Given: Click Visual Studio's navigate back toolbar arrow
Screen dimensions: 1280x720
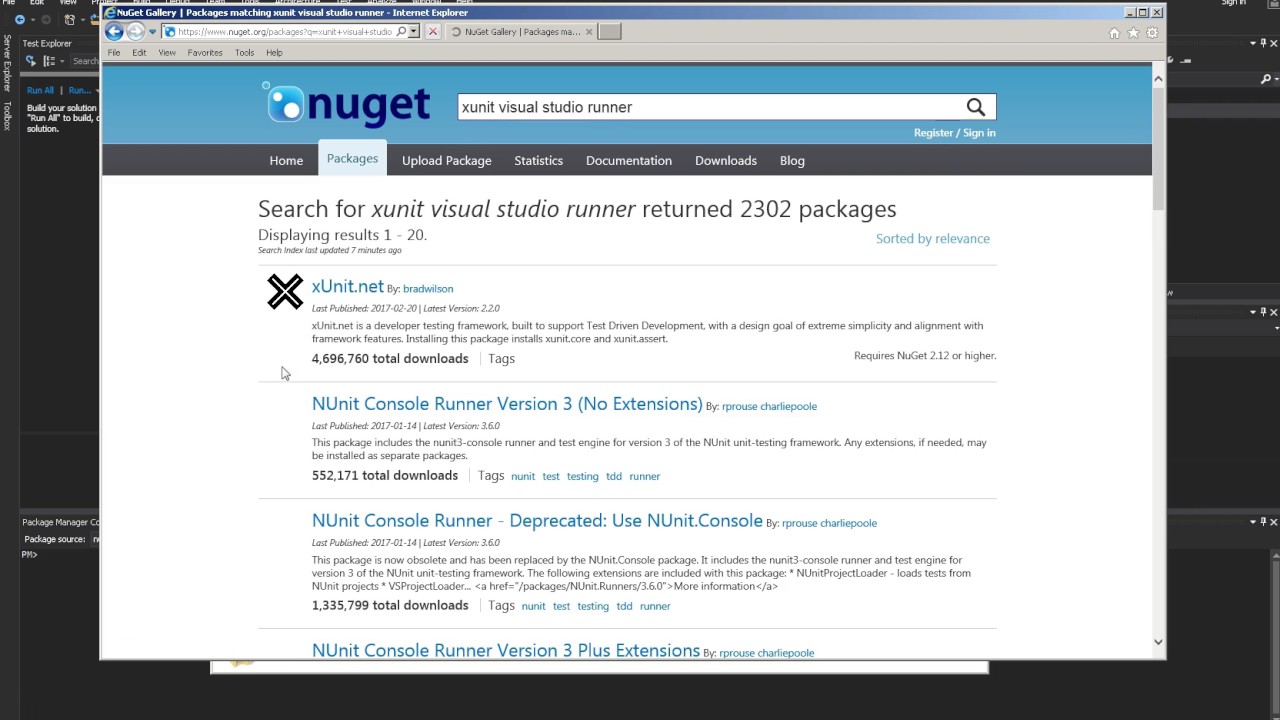Looking at the screenshot, I should 19,19.
